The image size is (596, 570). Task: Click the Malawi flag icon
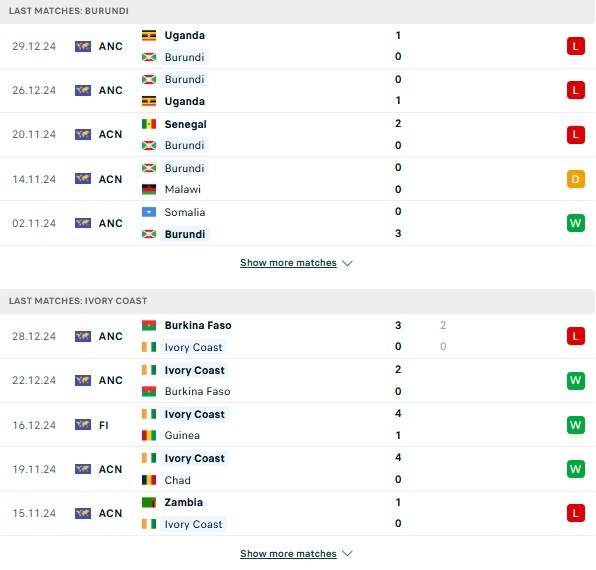[x=149, y=189]
